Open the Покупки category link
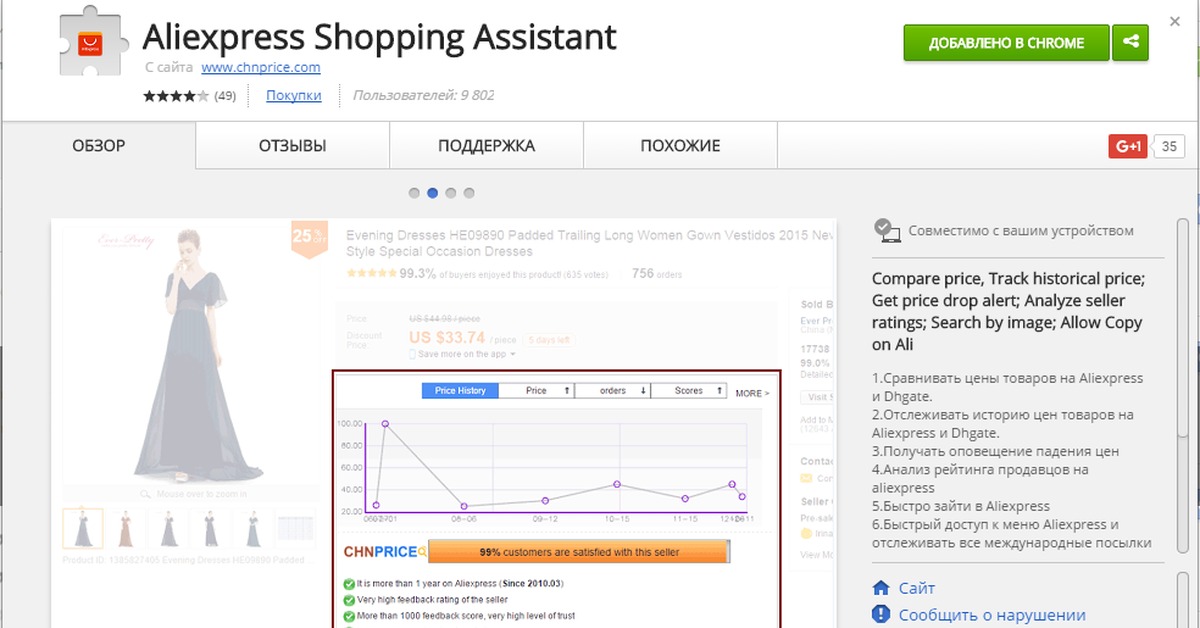Image resolution: width=1200 pixels, height=628 pixels. click(294, 96)
